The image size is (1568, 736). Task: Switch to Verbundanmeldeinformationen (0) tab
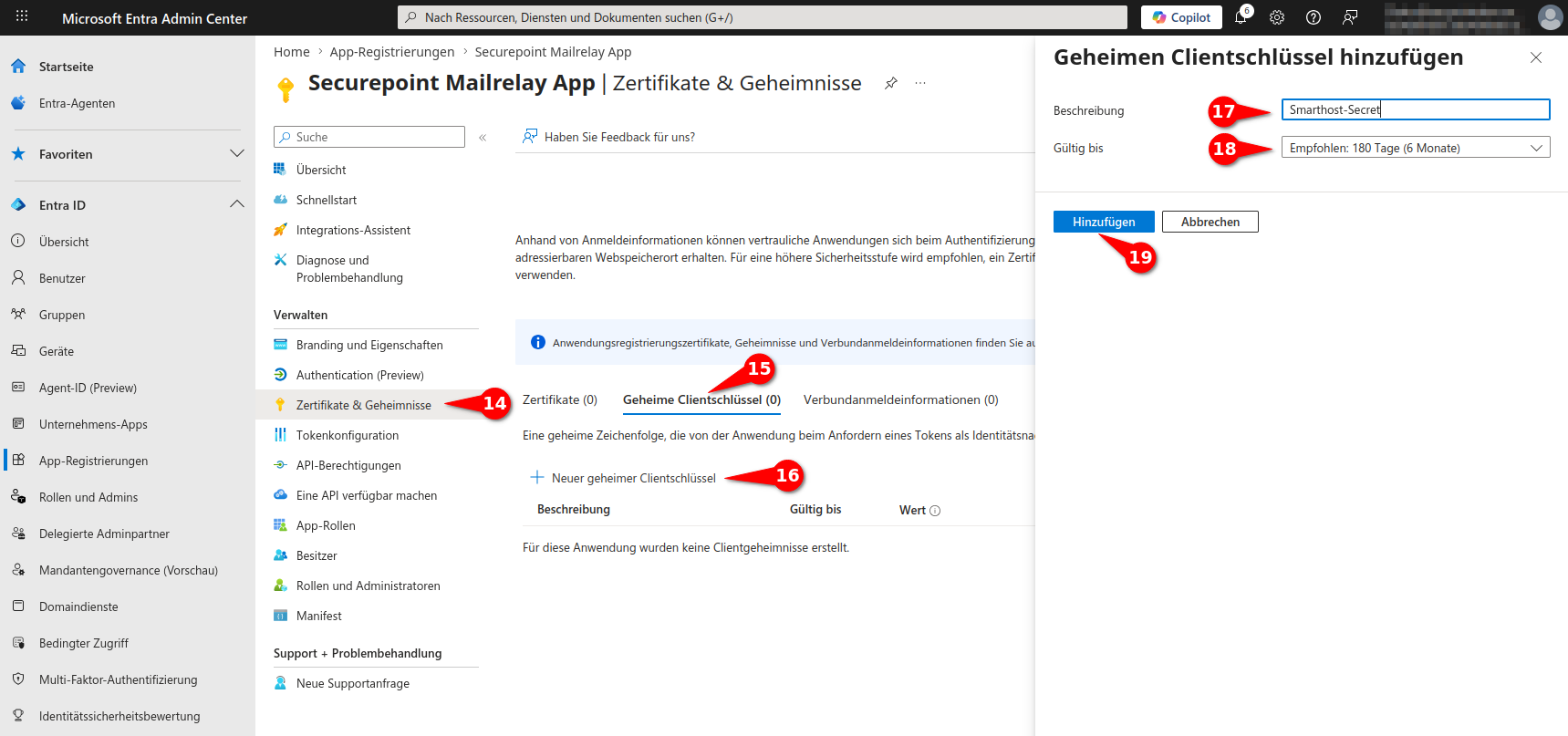(x=900, y=399)
